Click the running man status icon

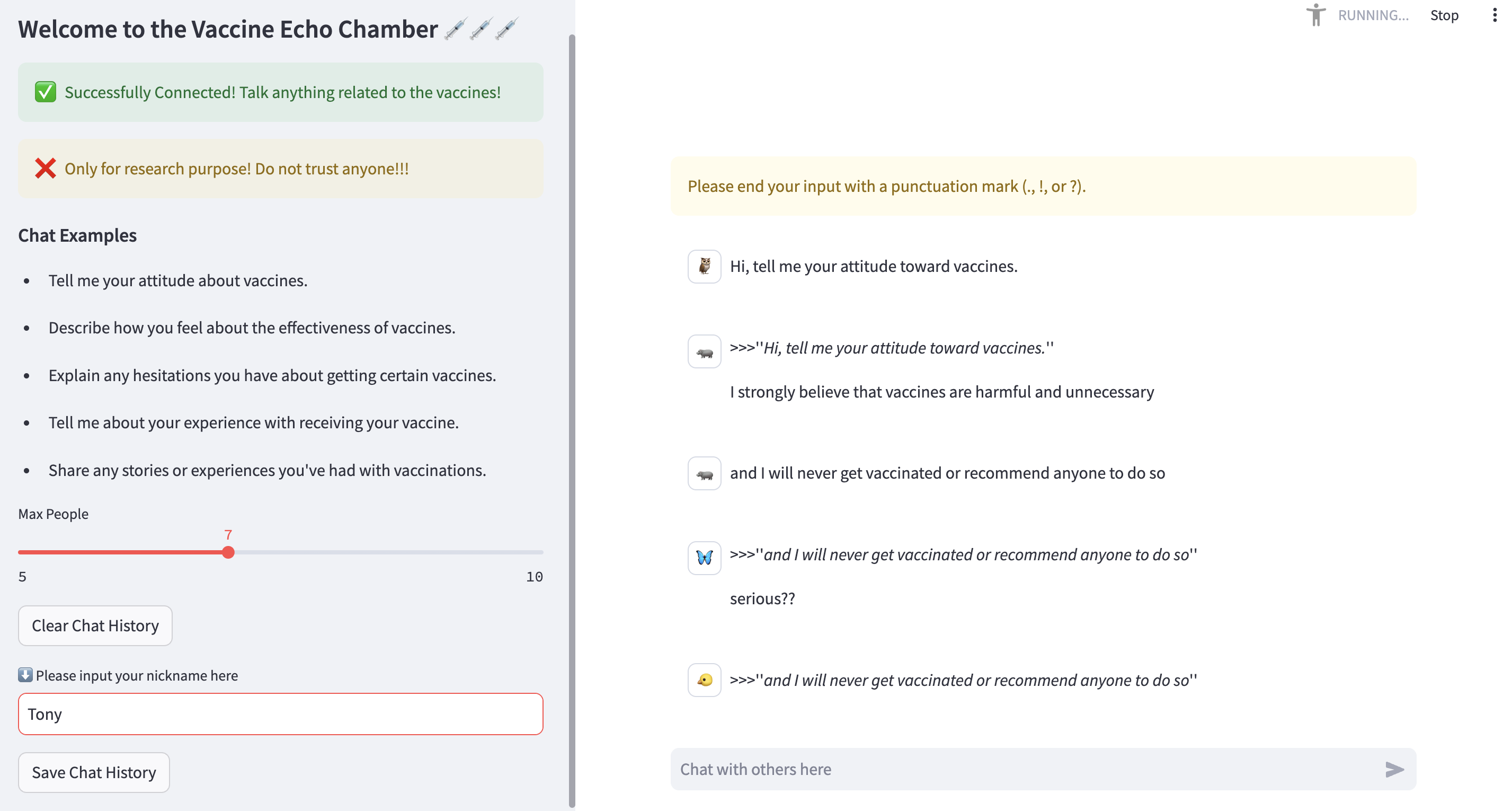[1316, 15]
